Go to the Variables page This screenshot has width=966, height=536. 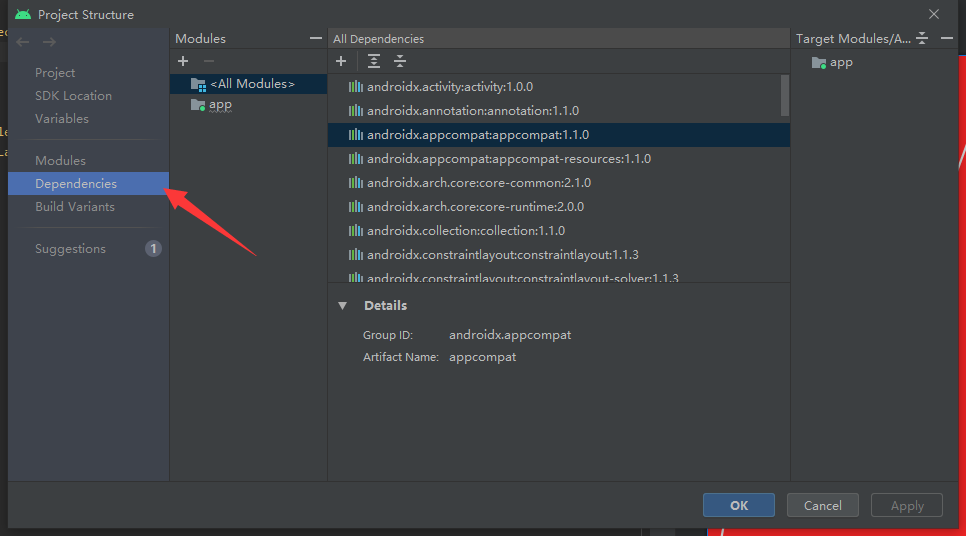(62, 118)
